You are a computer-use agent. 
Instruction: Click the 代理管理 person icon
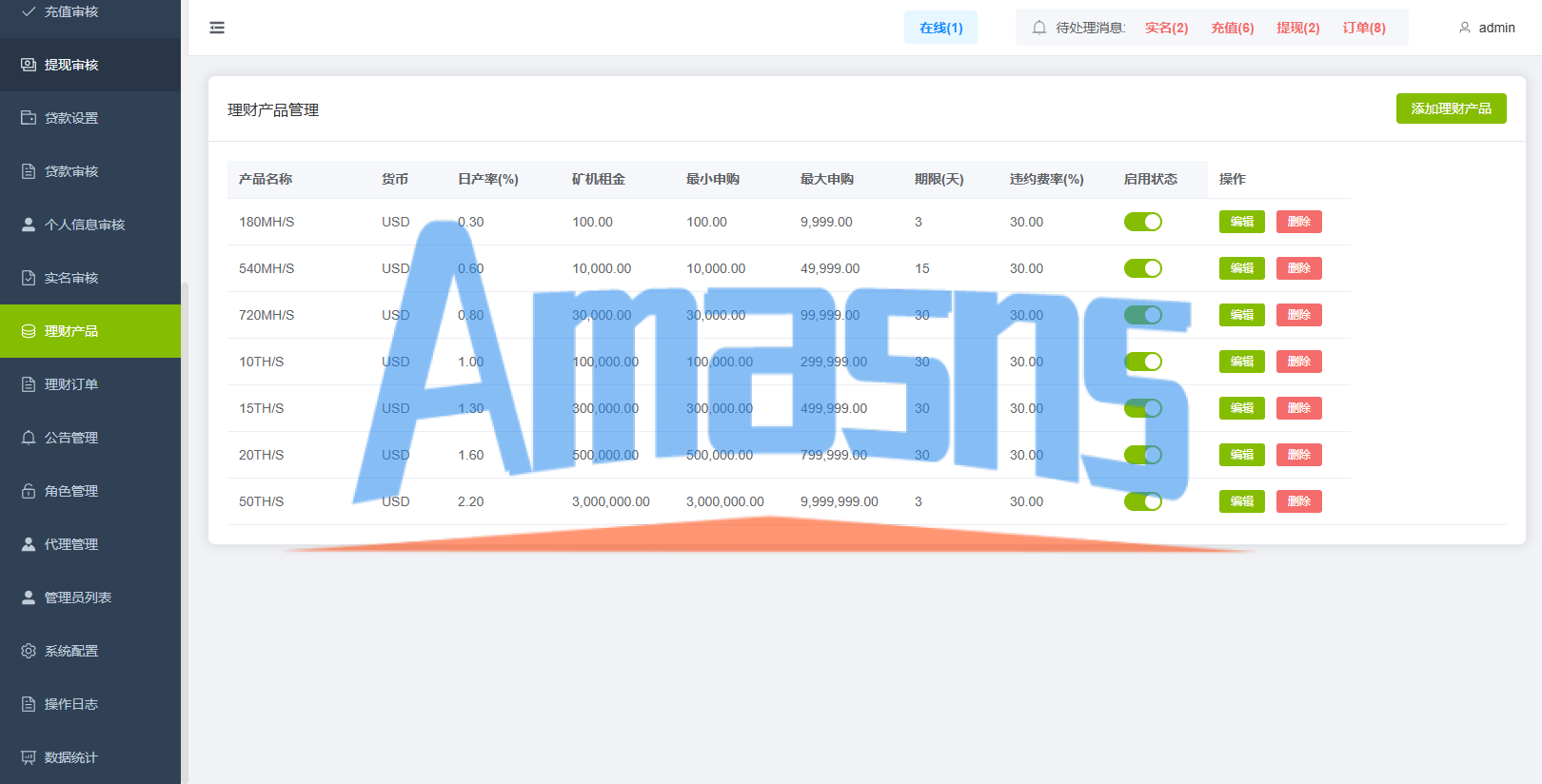click(29, 544)
